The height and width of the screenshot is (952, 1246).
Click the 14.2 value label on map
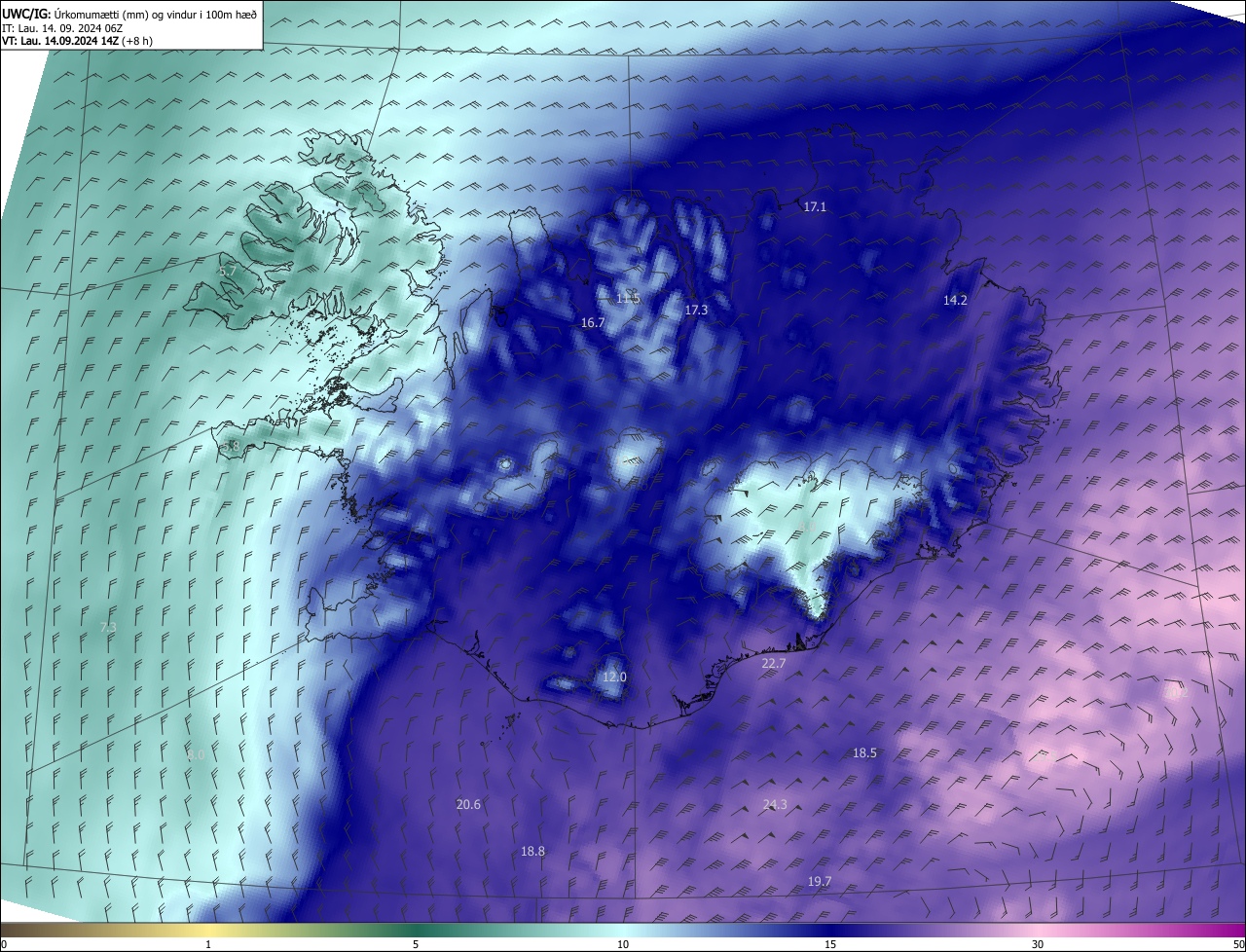pos(955,301)
